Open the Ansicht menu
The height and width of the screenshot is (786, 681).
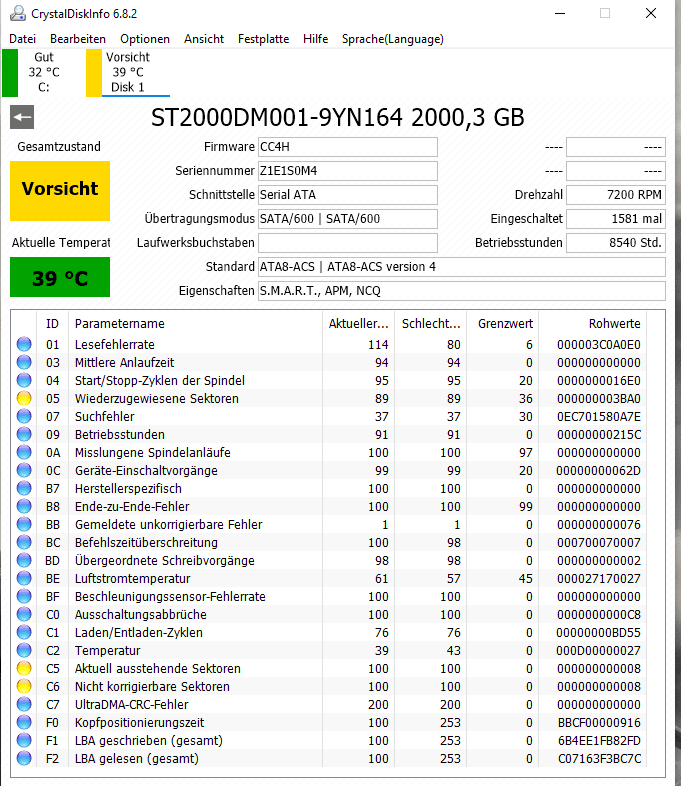click(204, 39)
